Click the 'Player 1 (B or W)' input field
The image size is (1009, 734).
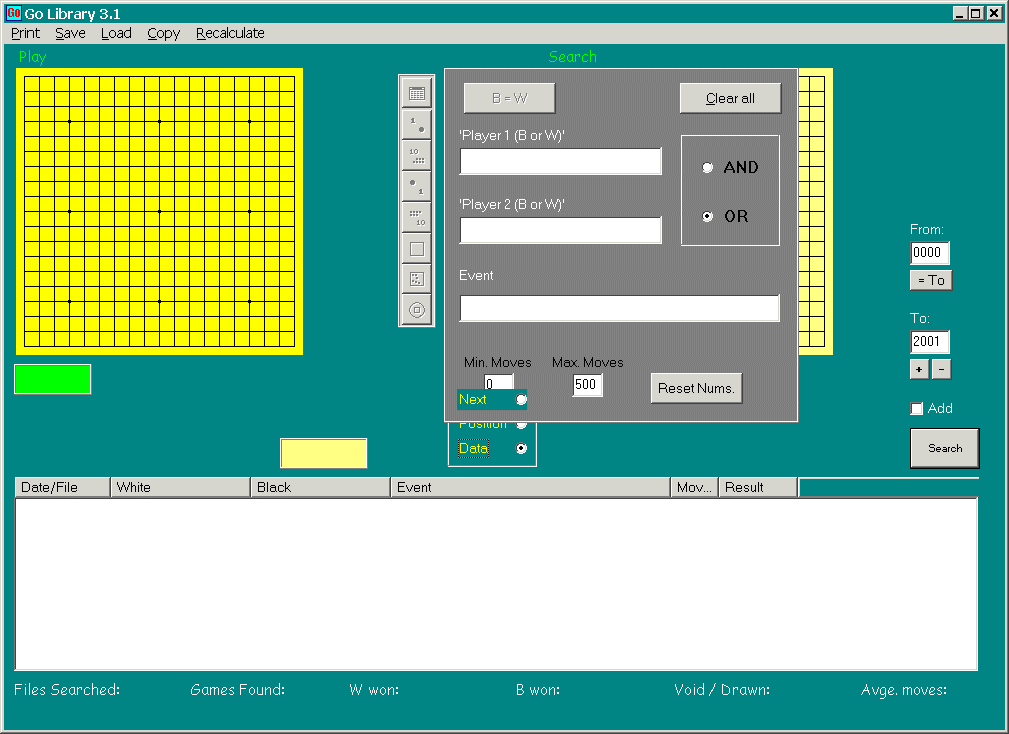coord(560,161)
